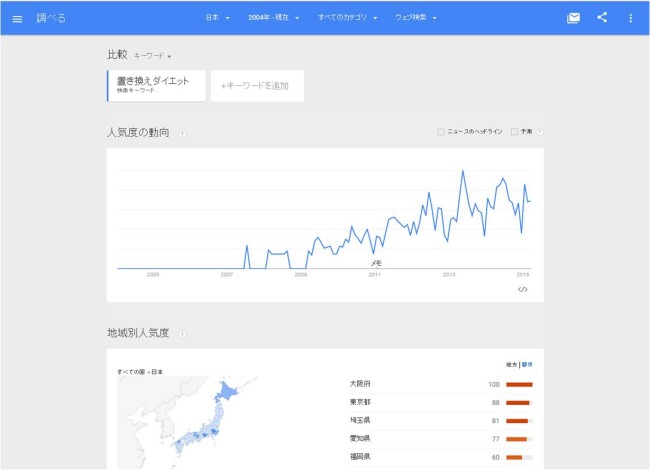
Task: Toggle the 予測 forecast checkbox
Action: click(514, 132)
